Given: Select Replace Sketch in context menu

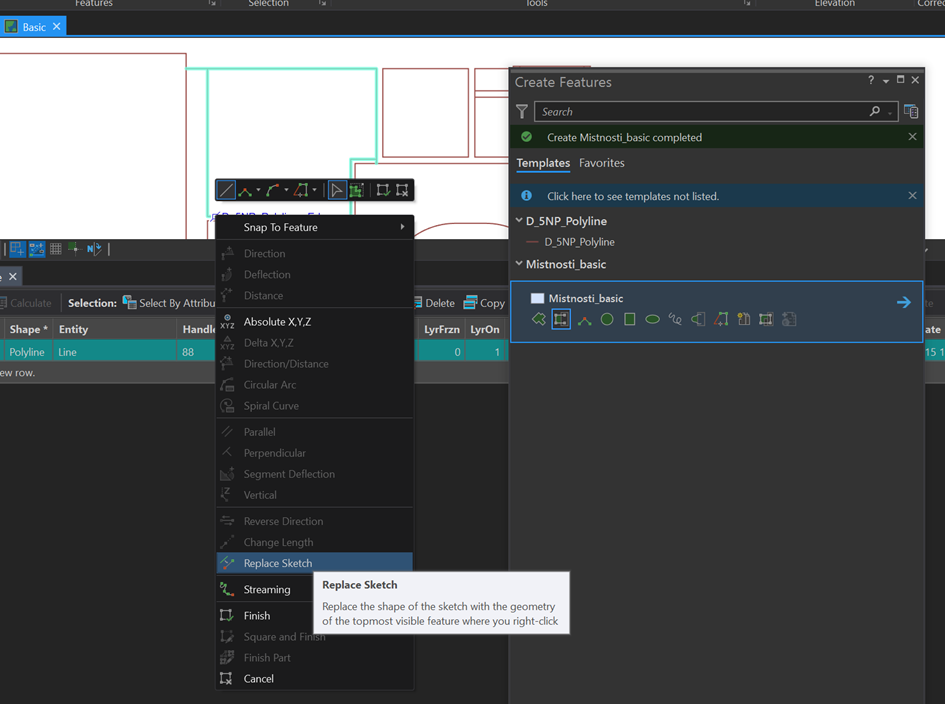Looking at the screenshot, I should 315,563.
